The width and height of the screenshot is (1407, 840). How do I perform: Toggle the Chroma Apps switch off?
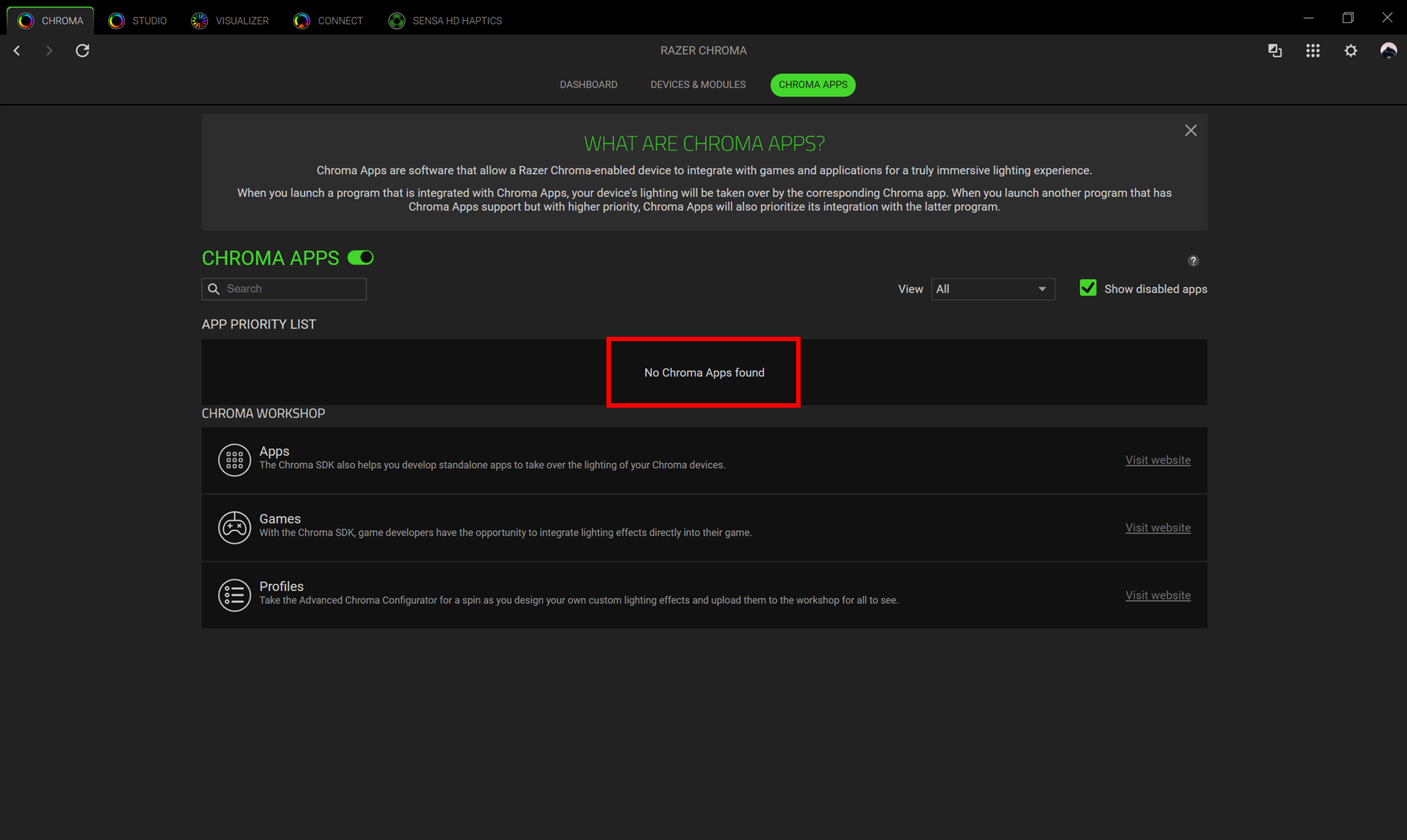(361, 258)
